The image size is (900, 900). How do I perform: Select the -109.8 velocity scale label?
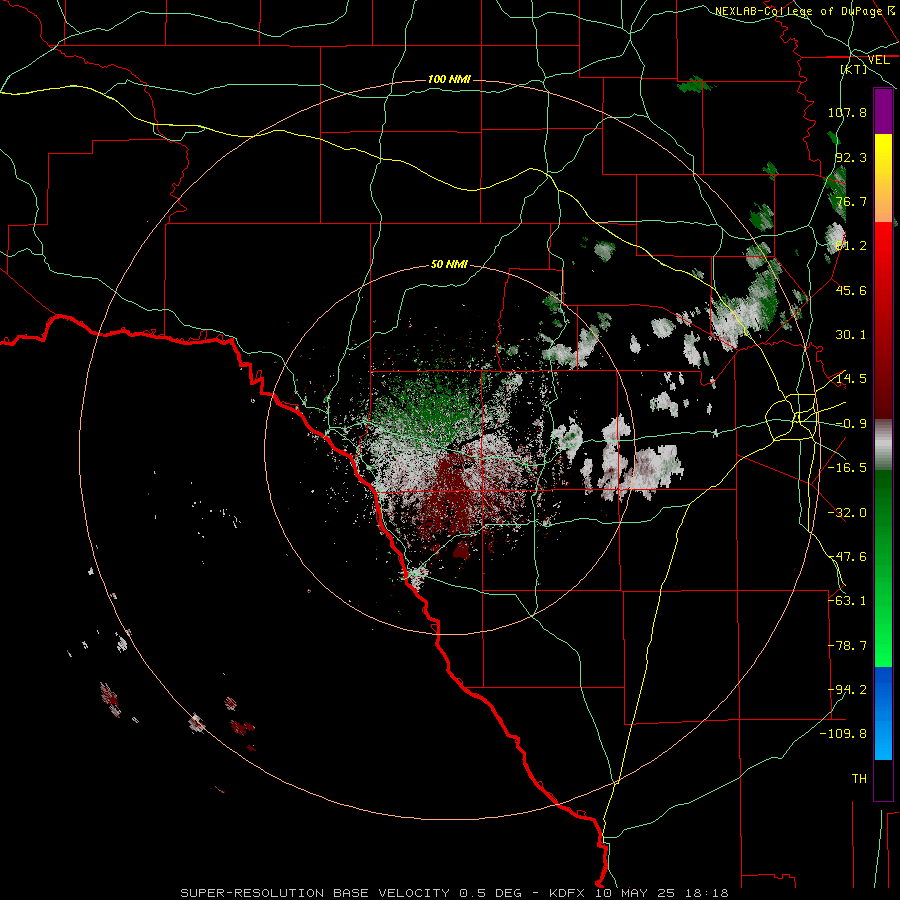click(x=843, y=734)
